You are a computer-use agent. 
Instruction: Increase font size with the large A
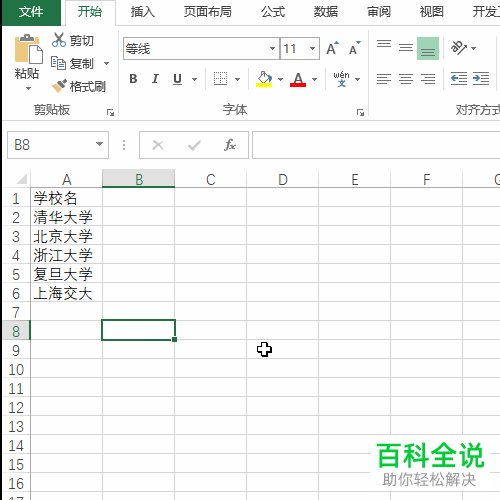pyautogui.click(x=332, y=48)
